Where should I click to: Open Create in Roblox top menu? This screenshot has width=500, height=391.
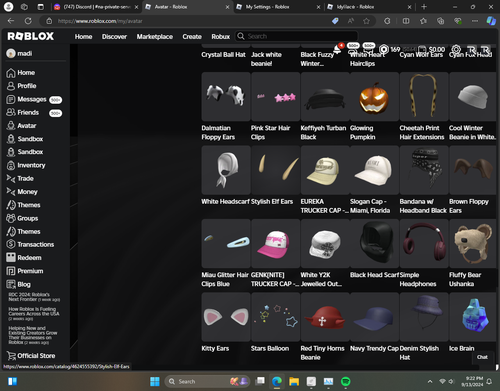pos(192,36)
